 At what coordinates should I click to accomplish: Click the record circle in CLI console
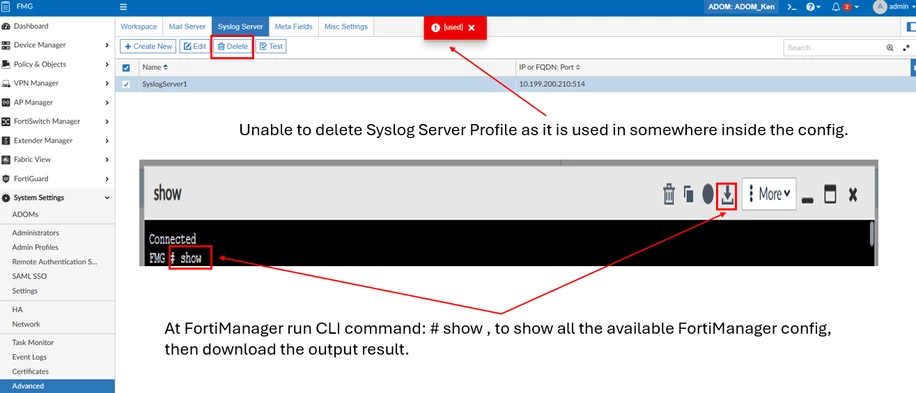pyautogui.click(x=708, y=194)
